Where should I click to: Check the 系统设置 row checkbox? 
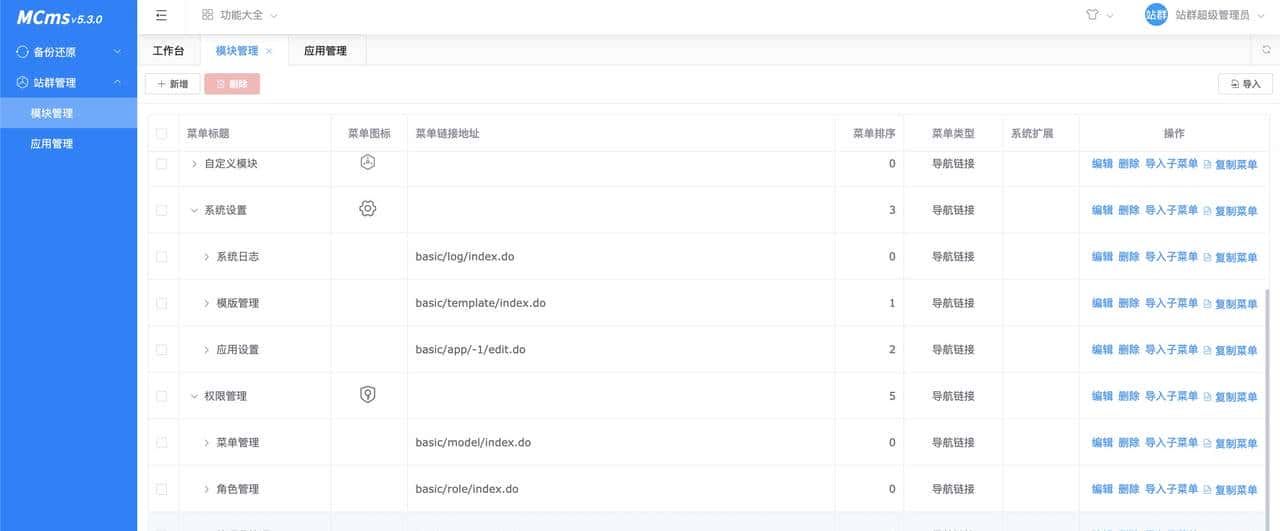click(x=161, y=210)
